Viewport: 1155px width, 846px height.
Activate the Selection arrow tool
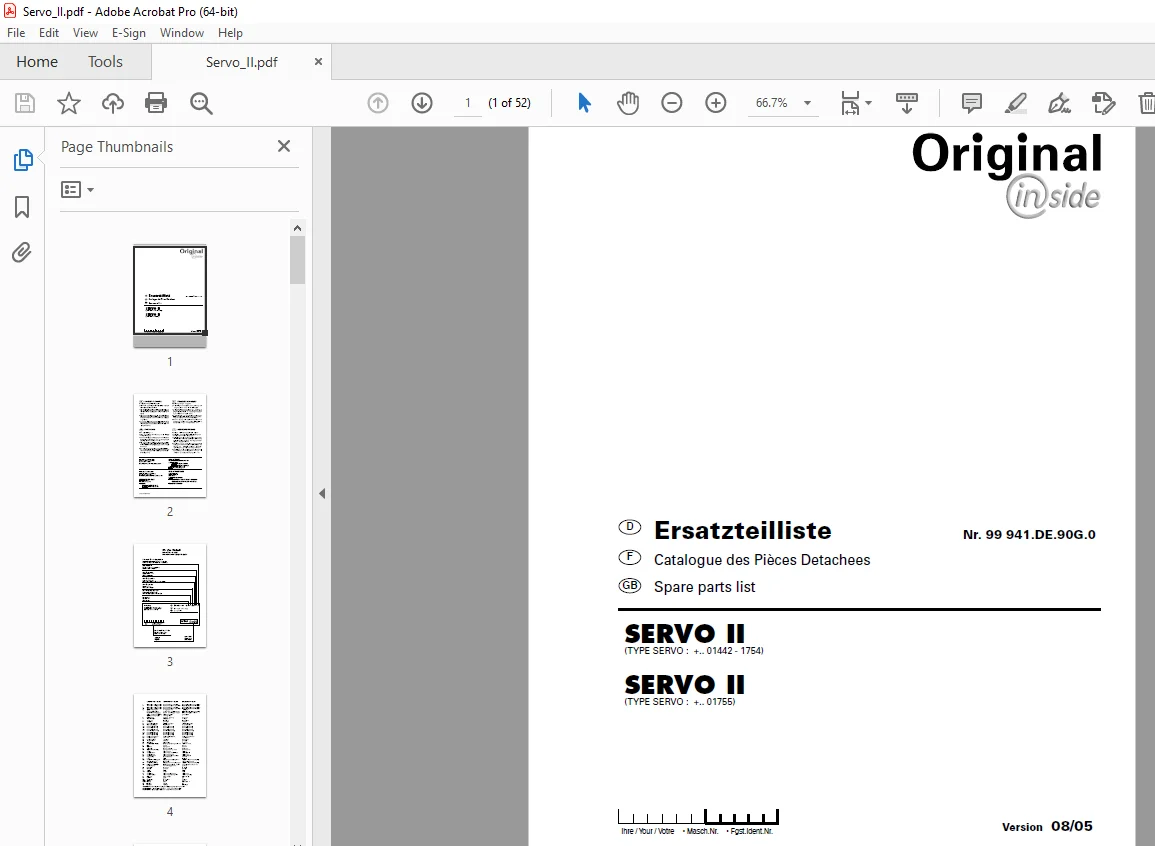click(x=584, y=103)
